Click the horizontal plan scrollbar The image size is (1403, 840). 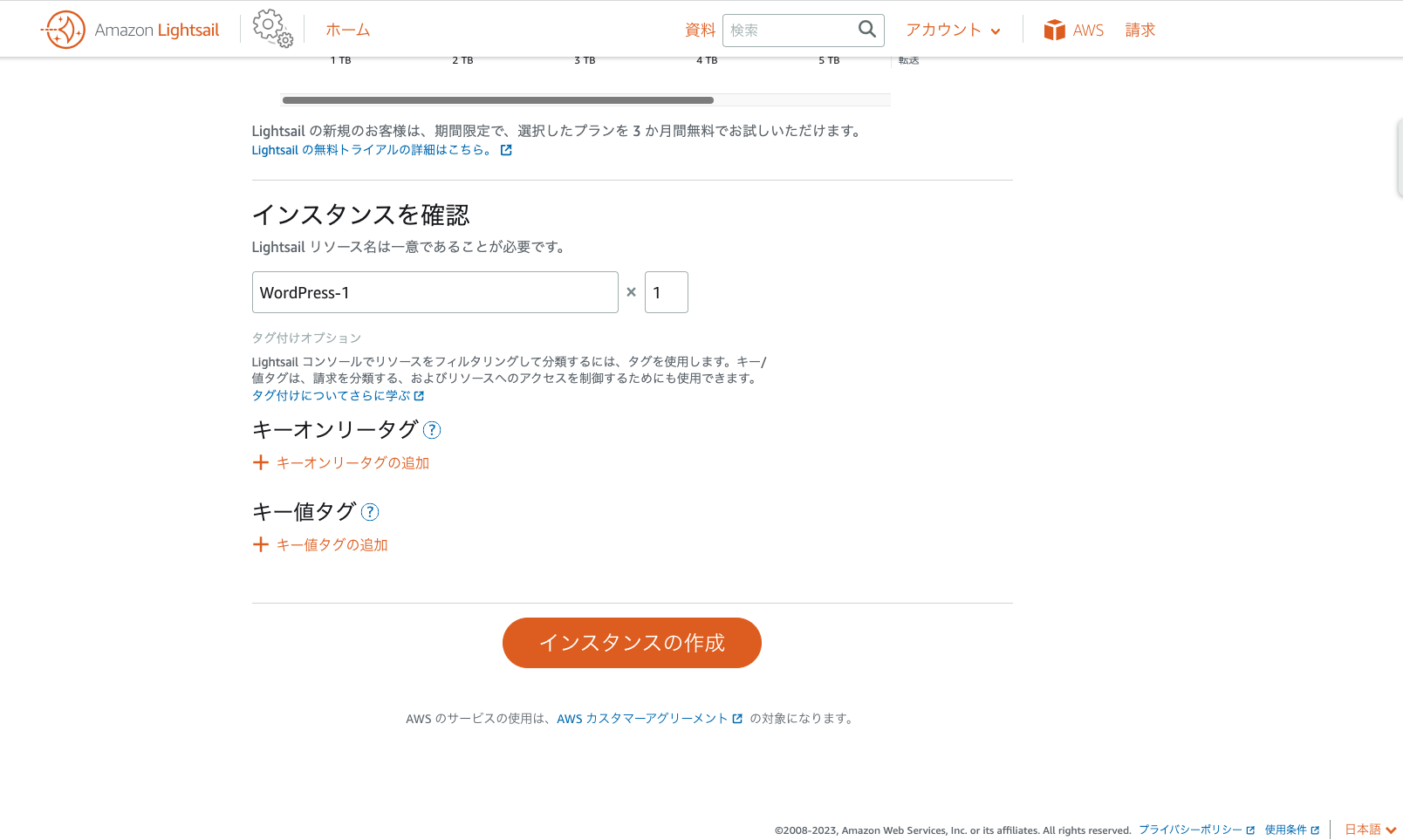tap(497, 100)
